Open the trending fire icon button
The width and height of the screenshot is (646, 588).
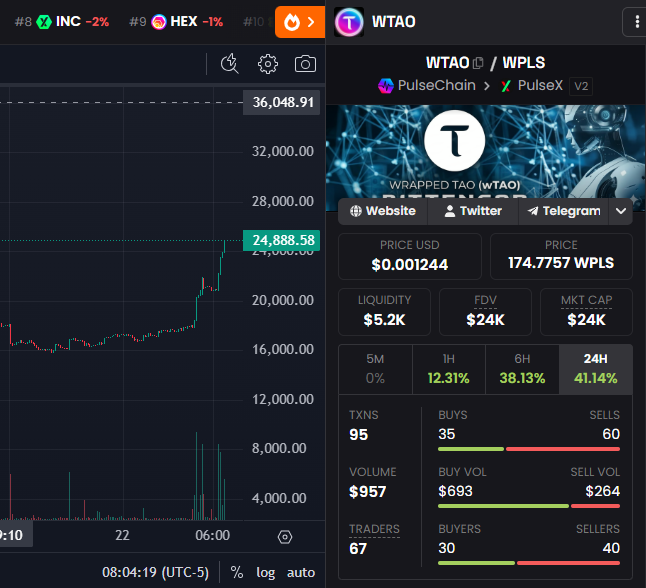pos(300,22)
